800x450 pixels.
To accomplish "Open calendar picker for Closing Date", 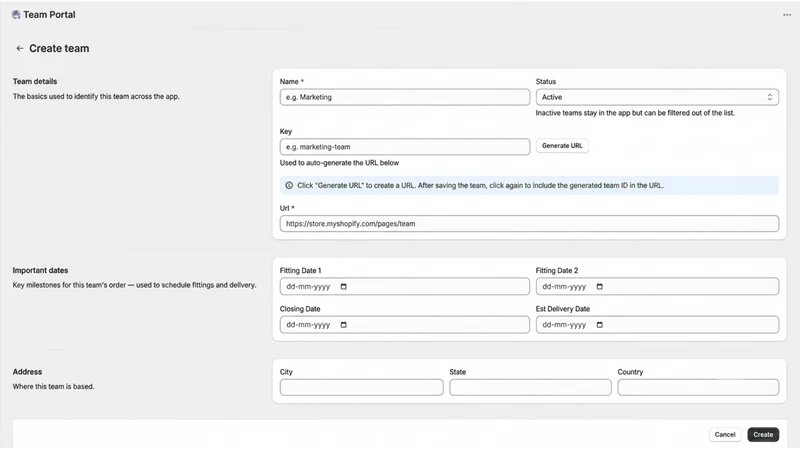I will (343, 325).
